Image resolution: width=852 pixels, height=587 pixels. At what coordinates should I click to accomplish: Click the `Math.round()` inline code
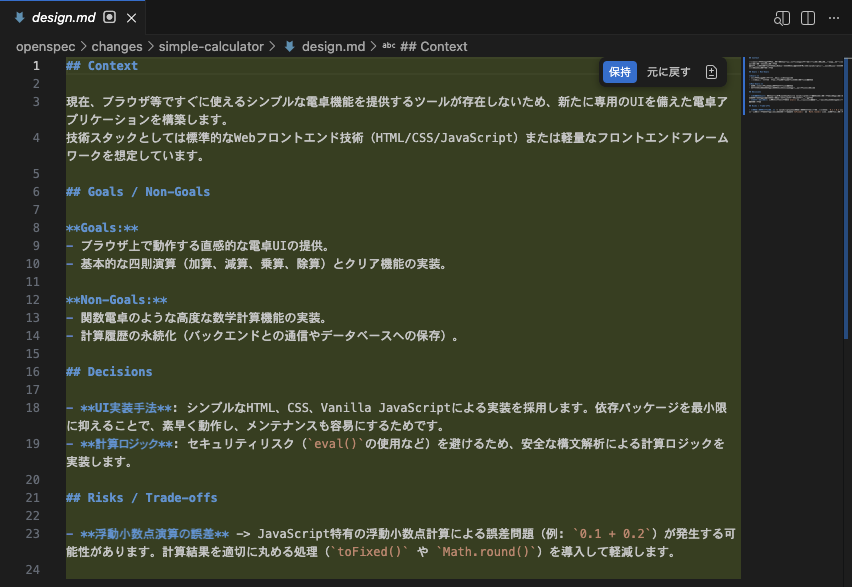(x=486, y=552)
